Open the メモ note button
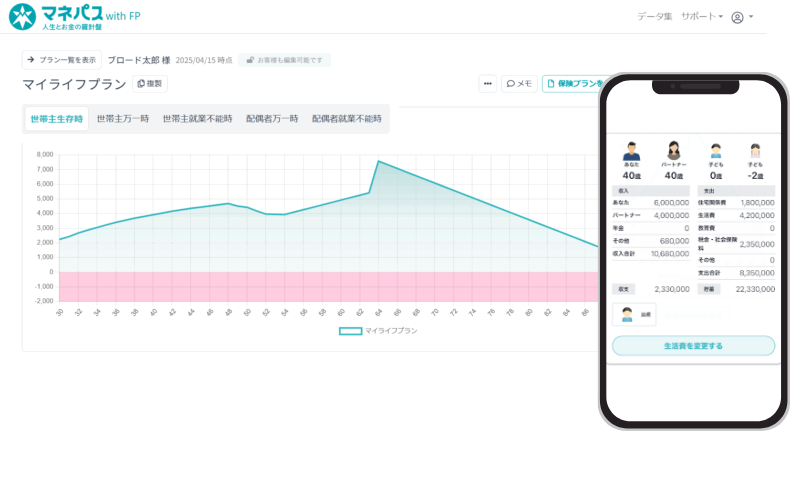This screenshot has width=790, height=477. (519, 84)
